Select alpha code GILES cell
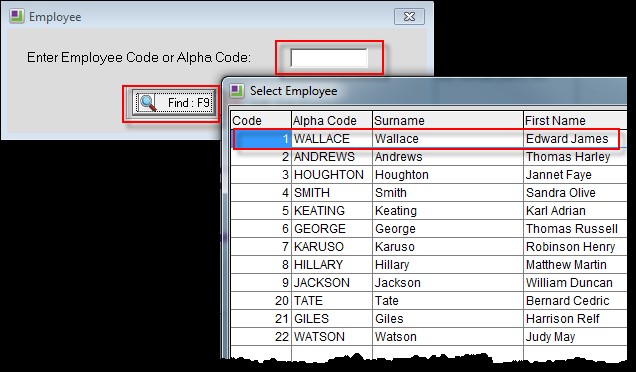 click(x=332, y=318)
